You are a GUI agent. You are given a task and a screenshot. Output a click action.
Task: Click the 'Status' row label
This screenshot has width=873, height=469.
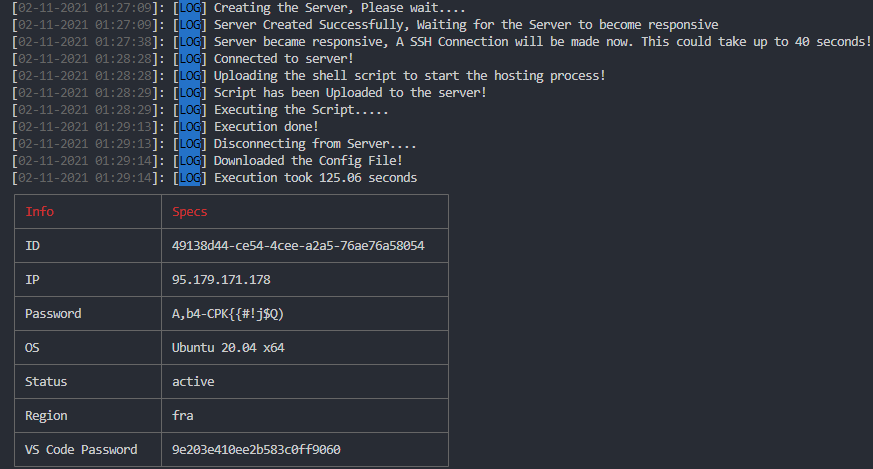click(46, 382)
